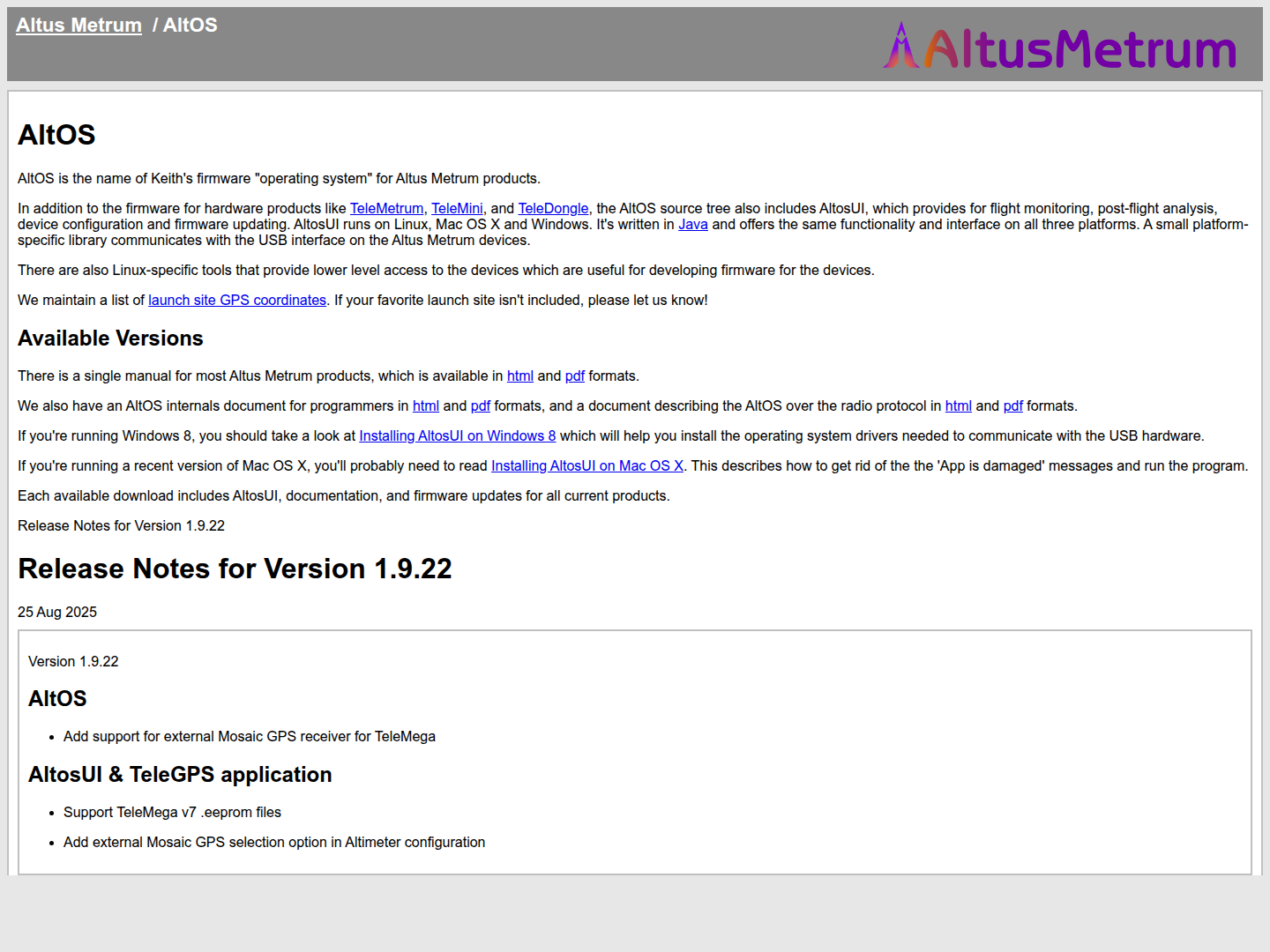Open Installing AltosUI on Mac OS X link

pyautogui.click(x=587, y=465)
